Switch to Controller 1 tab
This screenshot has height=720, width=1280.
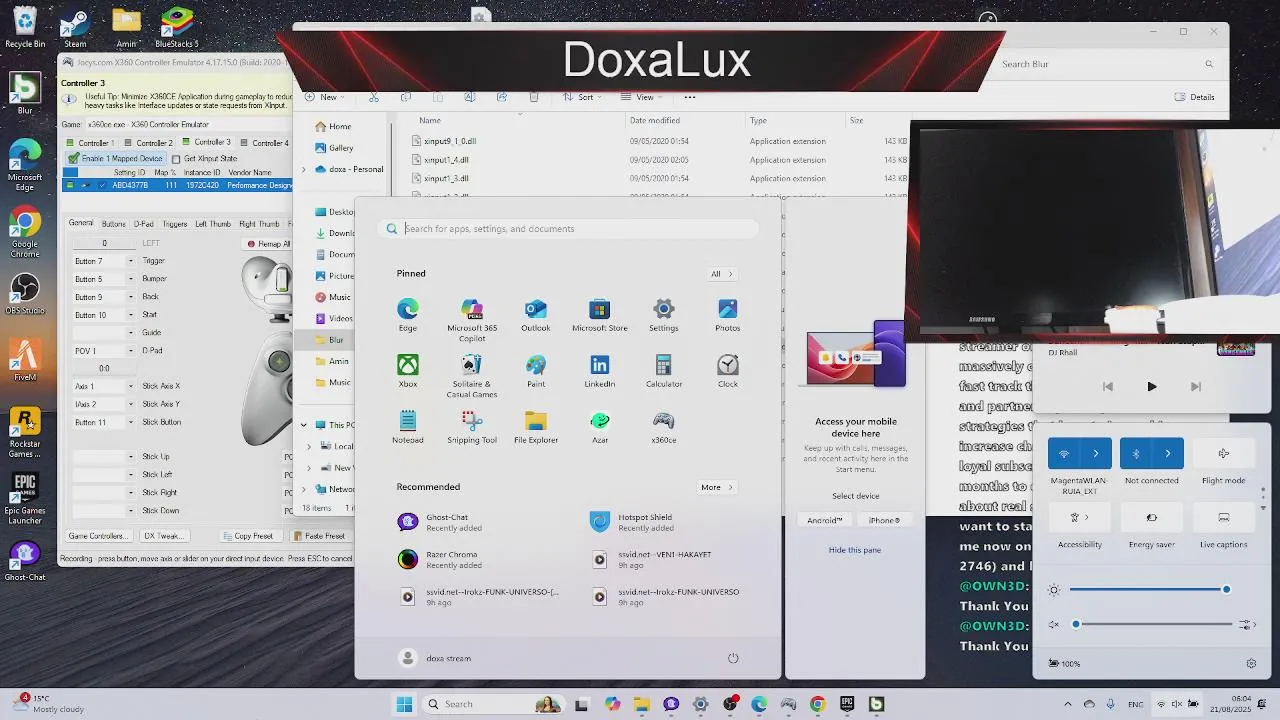click(x=90, y=142)
